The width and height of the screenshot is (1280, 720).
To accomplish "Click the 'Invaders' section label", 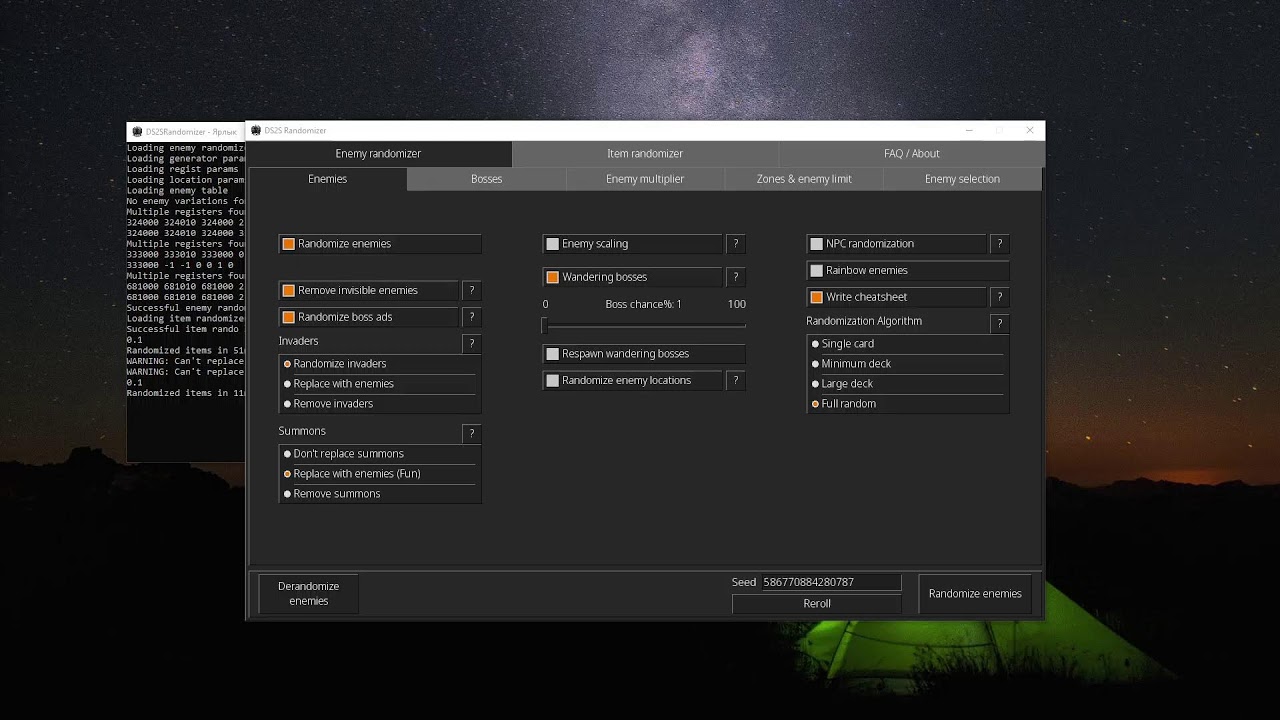I will [298, 341].
